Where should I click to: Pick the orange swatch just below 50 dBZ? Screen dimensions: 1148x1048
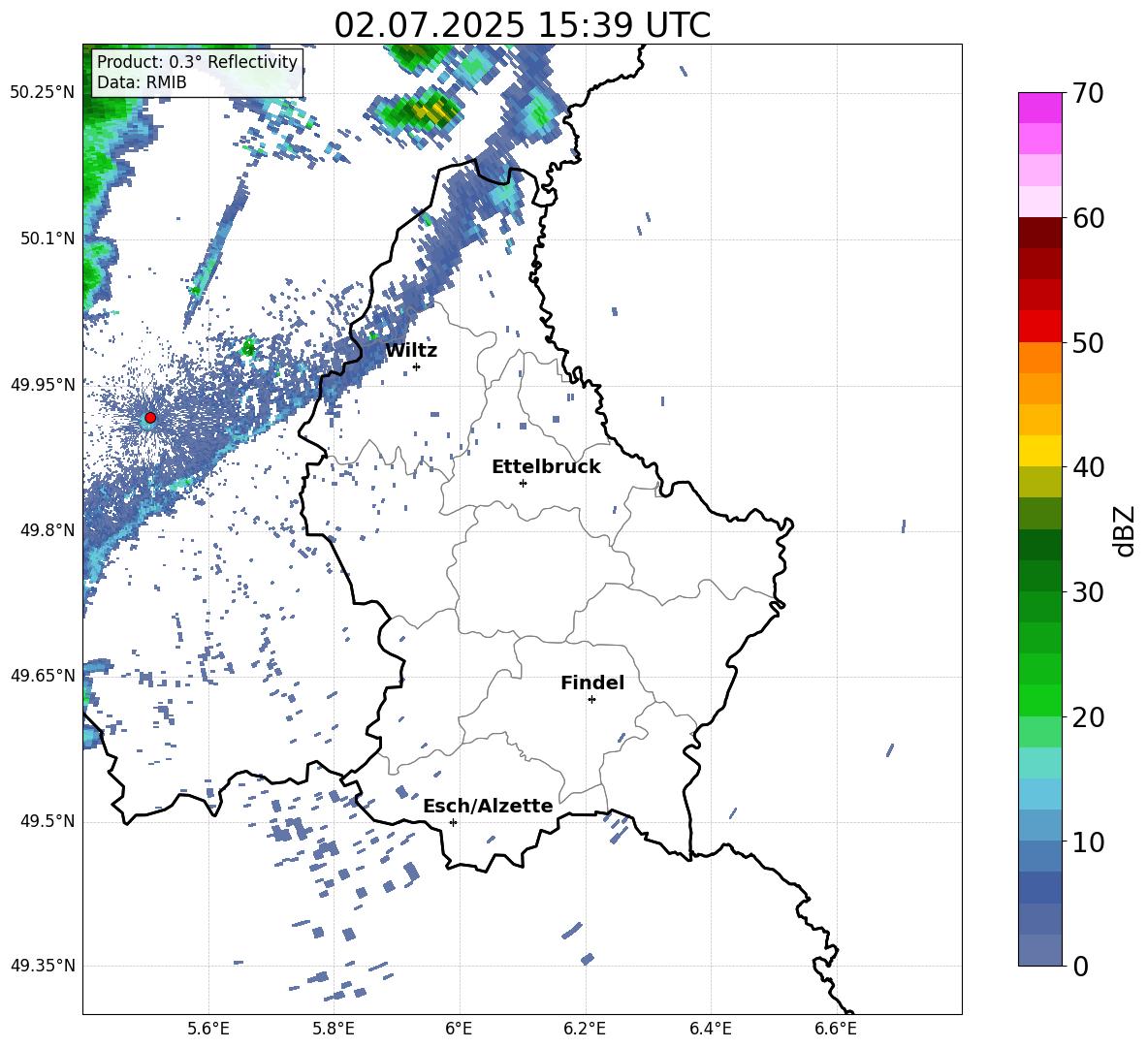1039,358
